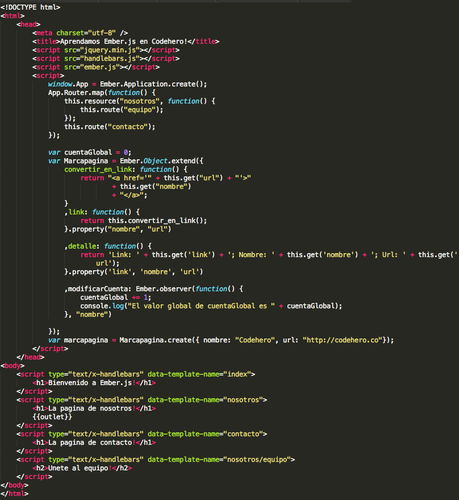Click the opening <body> tag

click(x=12, y=366)
